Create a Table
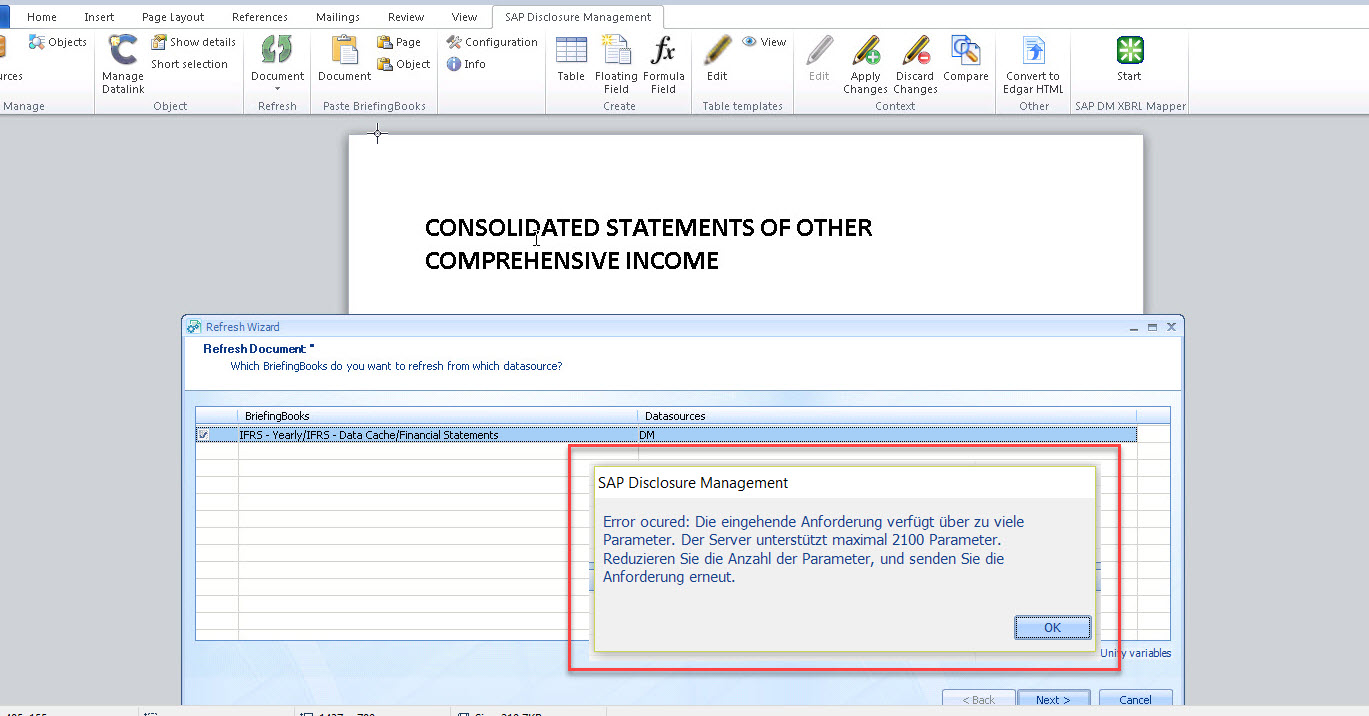 (x=571, y=58)
